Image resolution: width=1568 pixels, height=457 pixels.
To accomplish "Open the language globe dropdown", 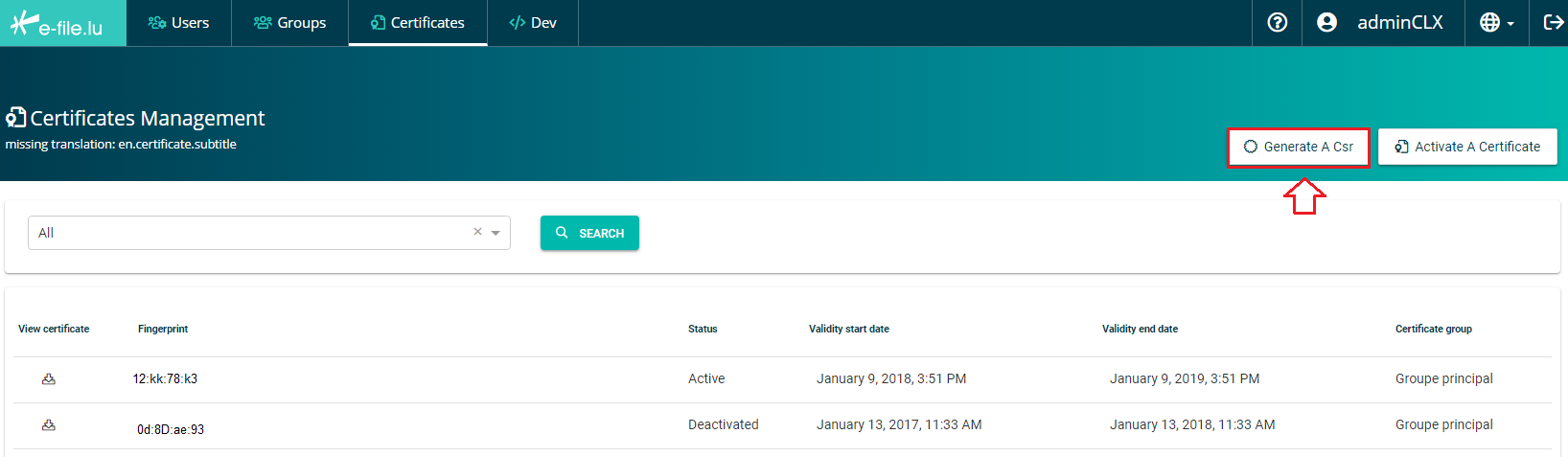I will [x=1497, y=22].
